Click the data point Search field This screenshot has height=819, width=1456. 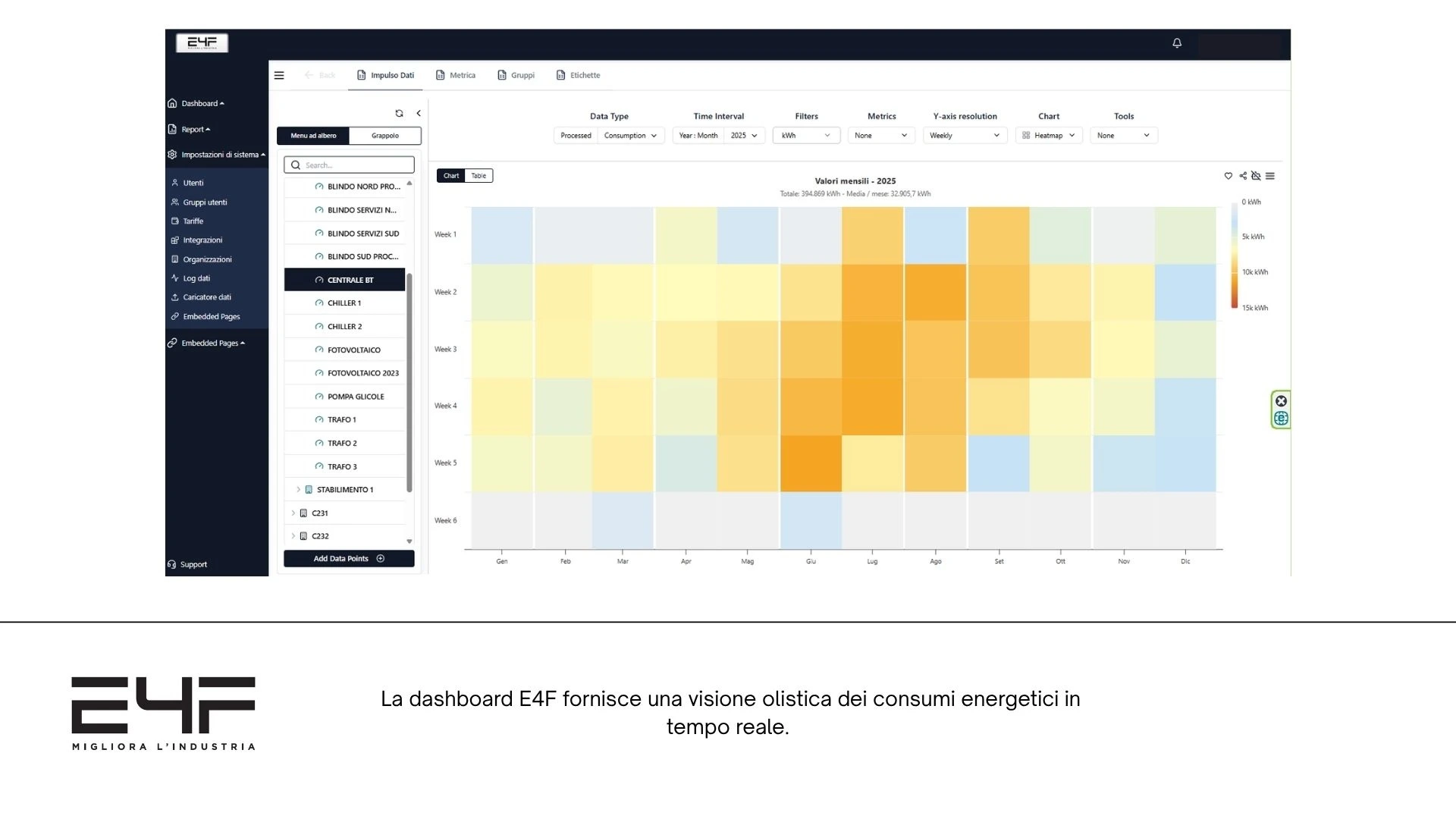click(349, 165)
